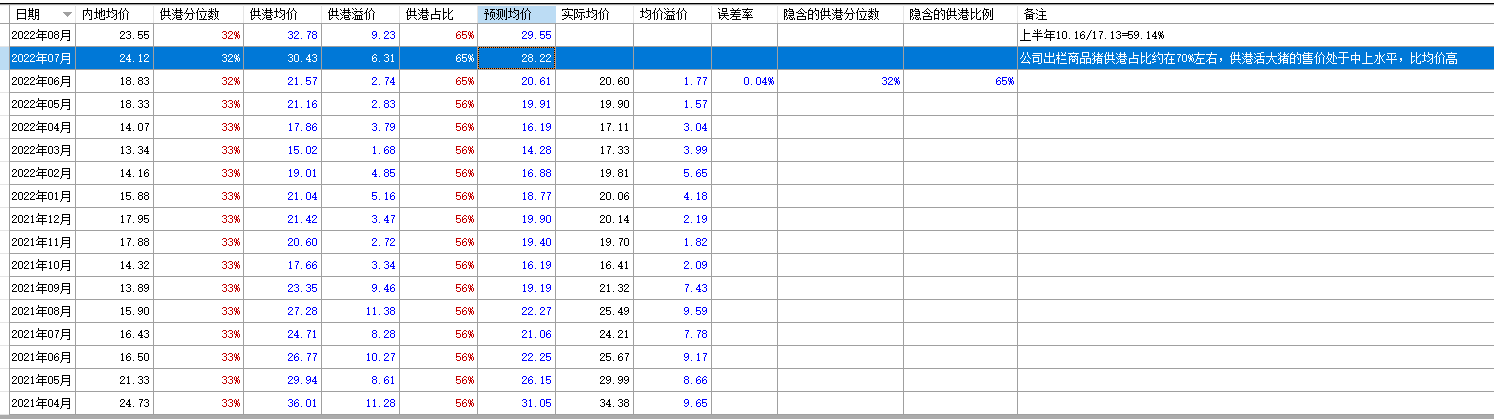The width and height of the screenshot is (1494, 419).
Task: Click the 供港溢价 column header
Action: pos(361,15)
